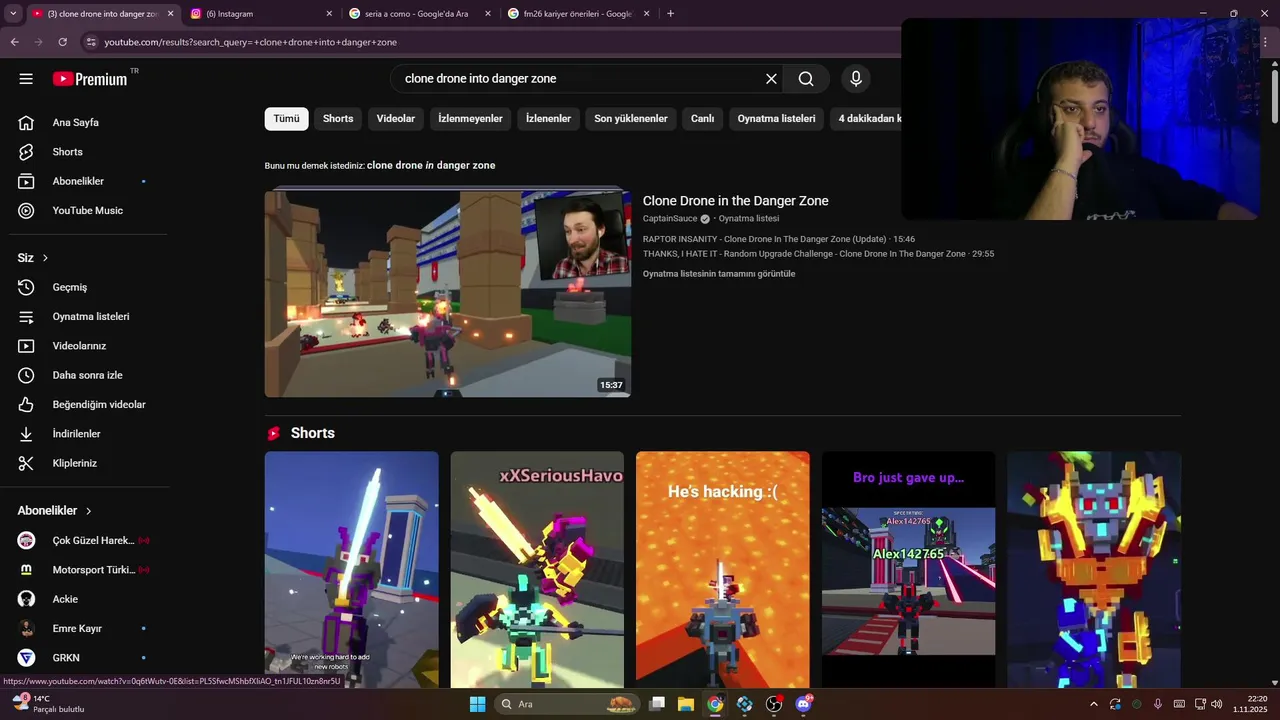The height and width of the screenshot is (720, 1280).
Task: Open the tab search dropdown arrow
Action: (x=13, y=14)
